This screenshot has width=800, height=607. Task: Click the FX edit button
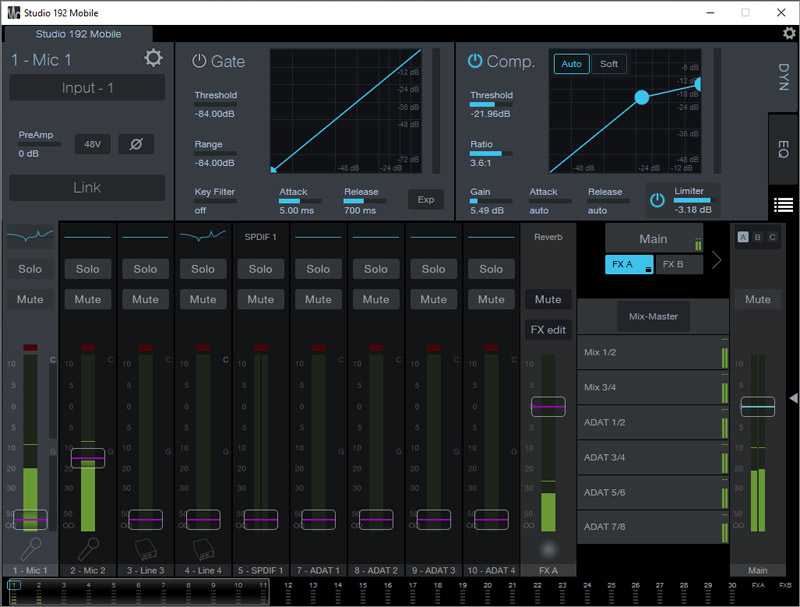tap(548, 330)
